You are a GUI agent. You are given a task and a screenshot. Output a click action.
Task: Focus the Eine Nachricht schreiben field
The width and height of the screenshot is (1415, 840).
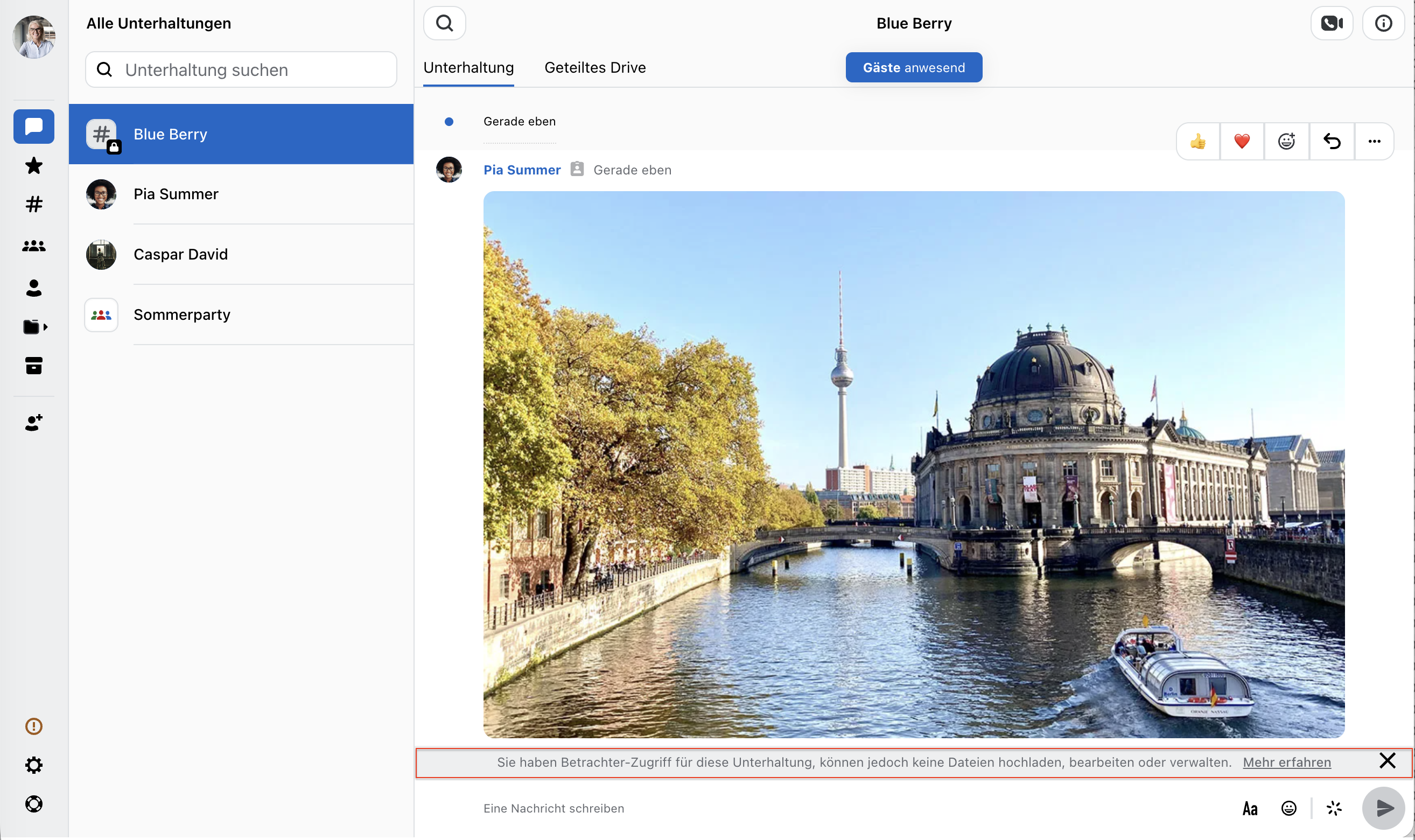[849, 808]
